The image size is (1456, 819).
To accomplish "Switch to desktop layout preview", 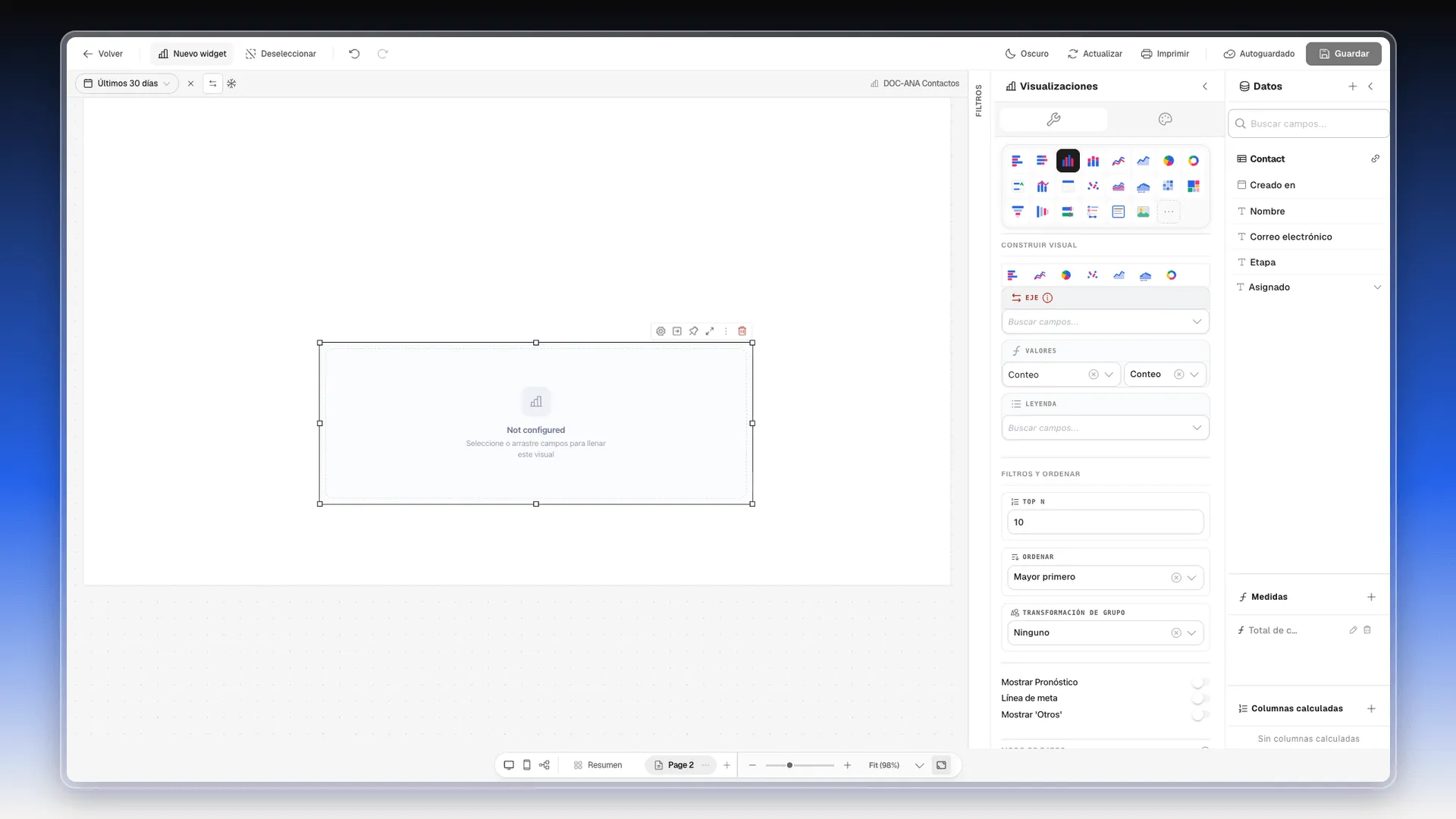I will pos(509,765).
